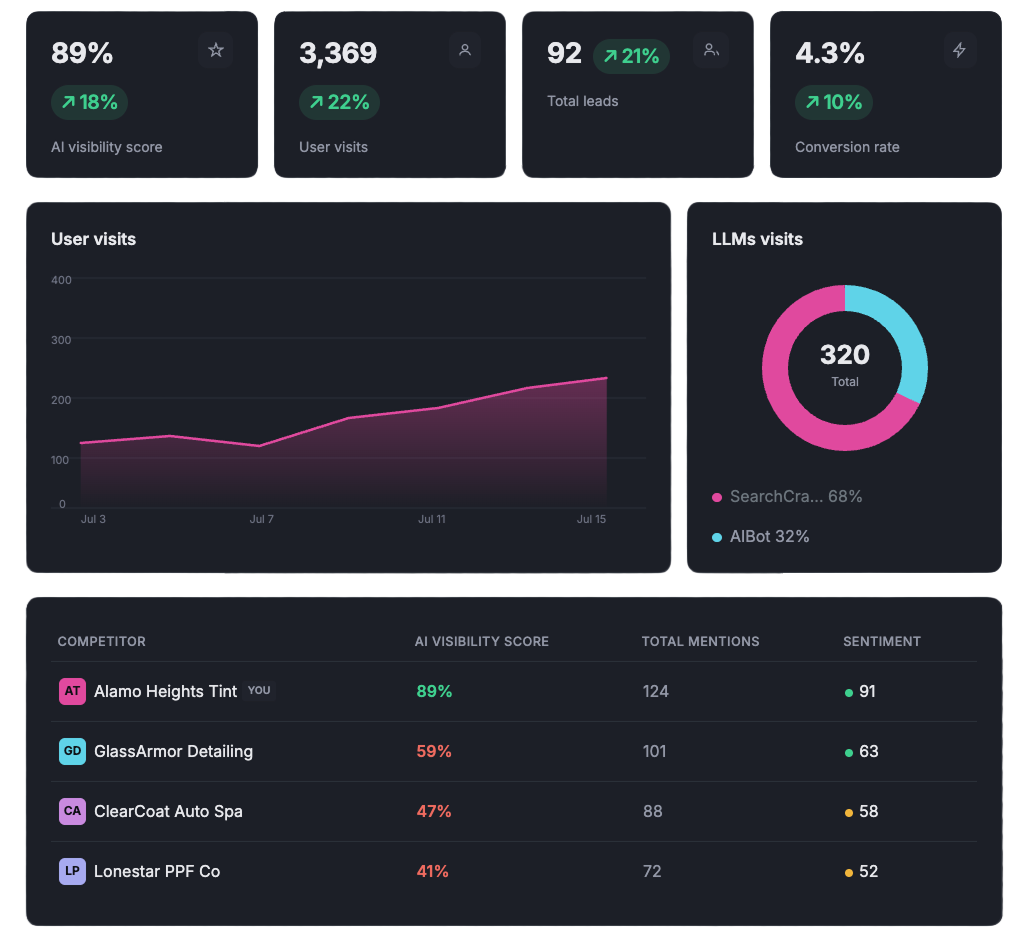This screenshot has width=1021, height=942.
Task: Click the person icon on User visits card
Action: click(465, 50)
